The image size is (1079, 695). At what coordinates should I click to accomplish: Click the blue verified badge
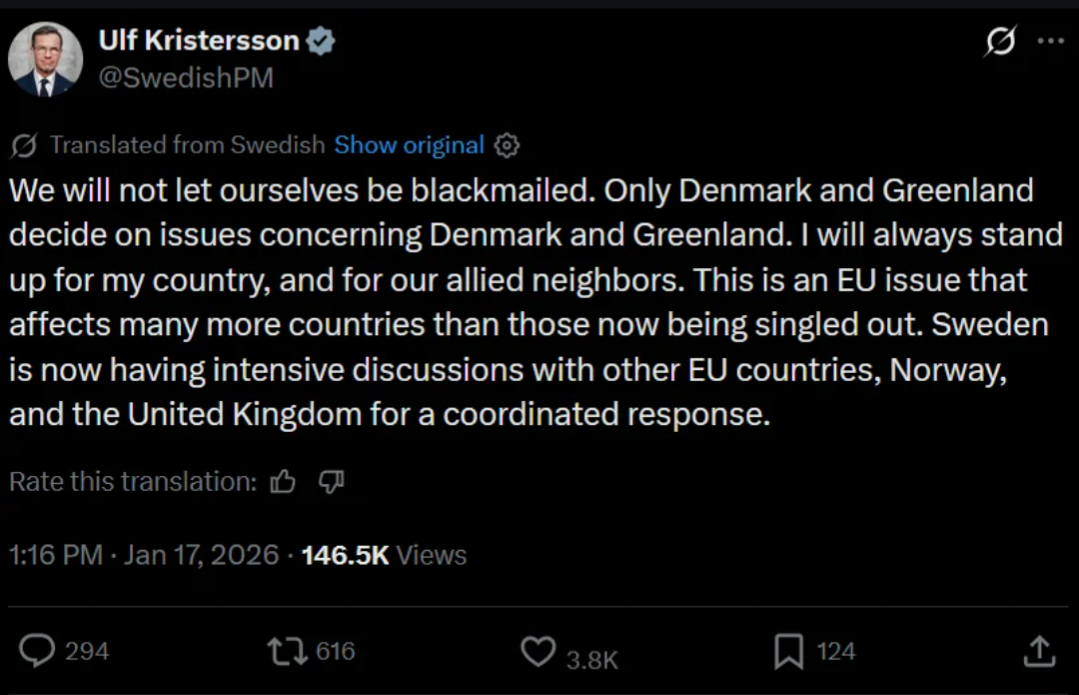point(321,41)
